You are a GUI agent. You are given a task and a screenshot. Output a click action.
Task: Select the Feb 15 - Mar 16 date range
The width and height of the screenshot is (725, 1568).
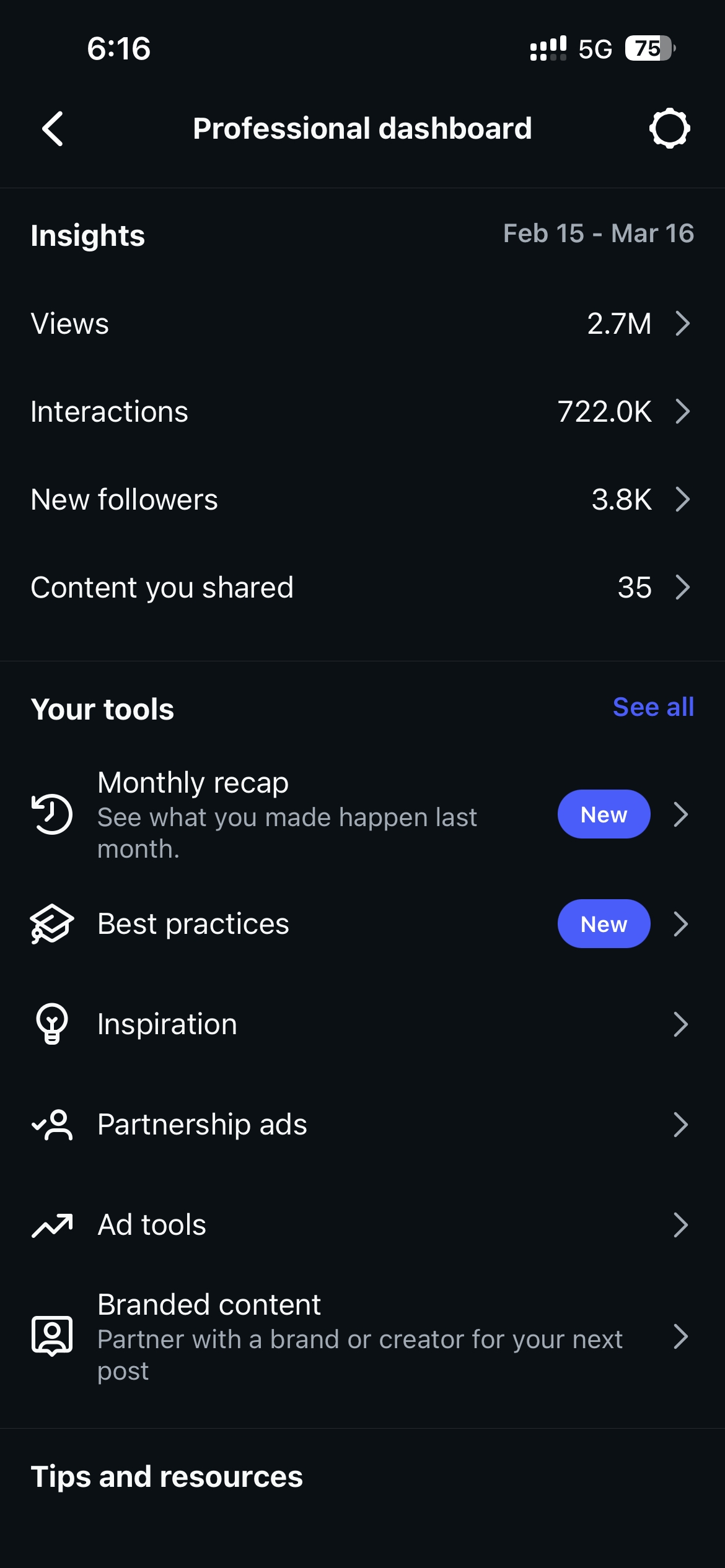click(598, 233)
